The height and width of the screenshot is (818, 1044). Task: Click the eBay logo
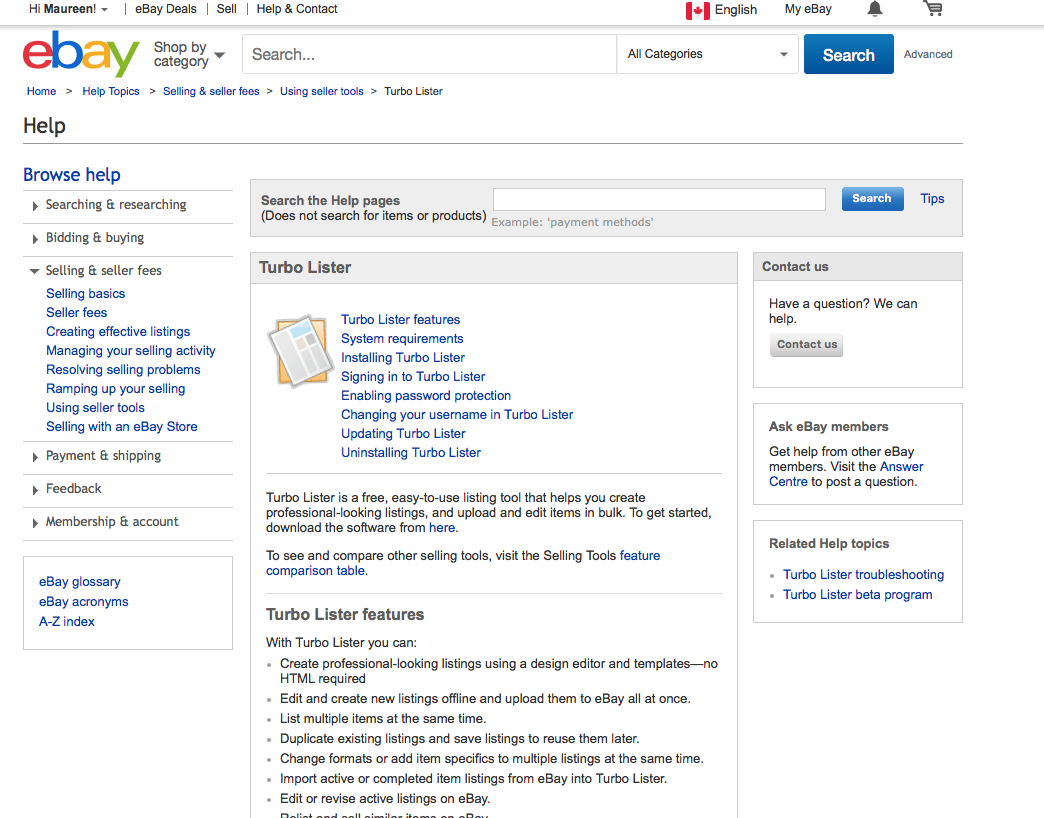[x=81, y=54]
